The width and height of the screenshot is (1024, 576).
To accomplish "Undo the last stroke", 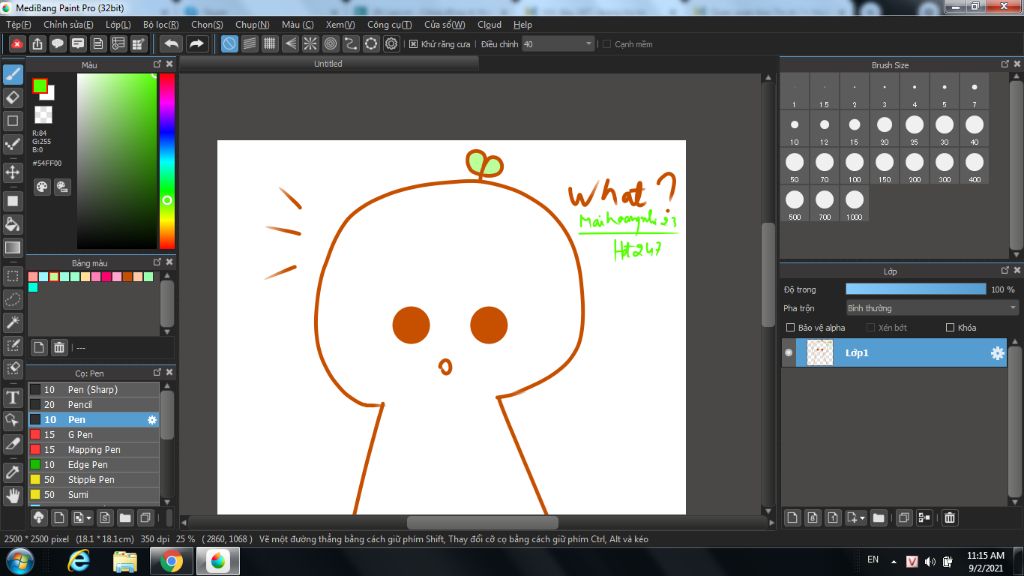I will coord(172,44).
